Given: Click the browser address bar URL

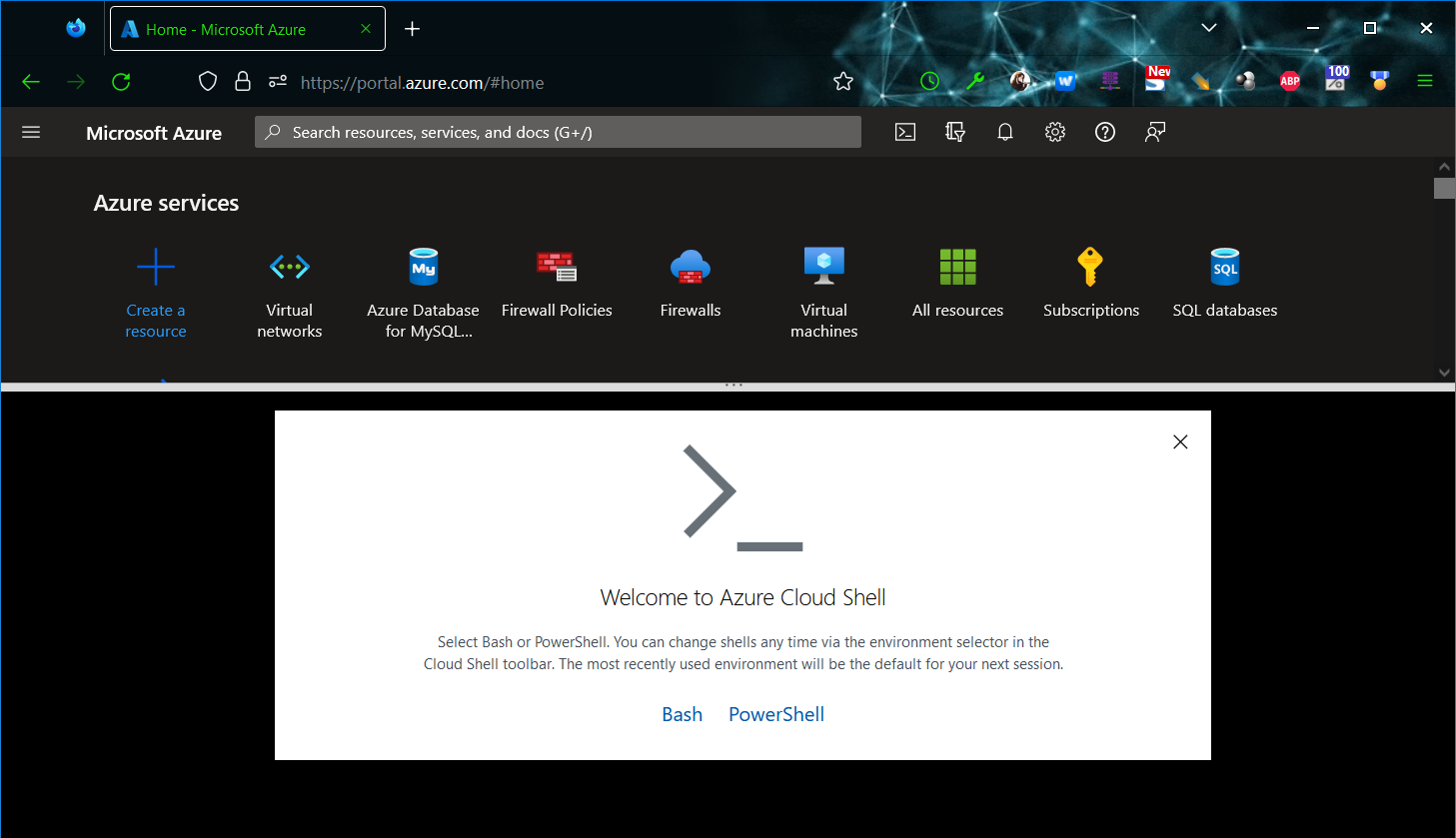Looking at the screenshot, I should point(423,83).
